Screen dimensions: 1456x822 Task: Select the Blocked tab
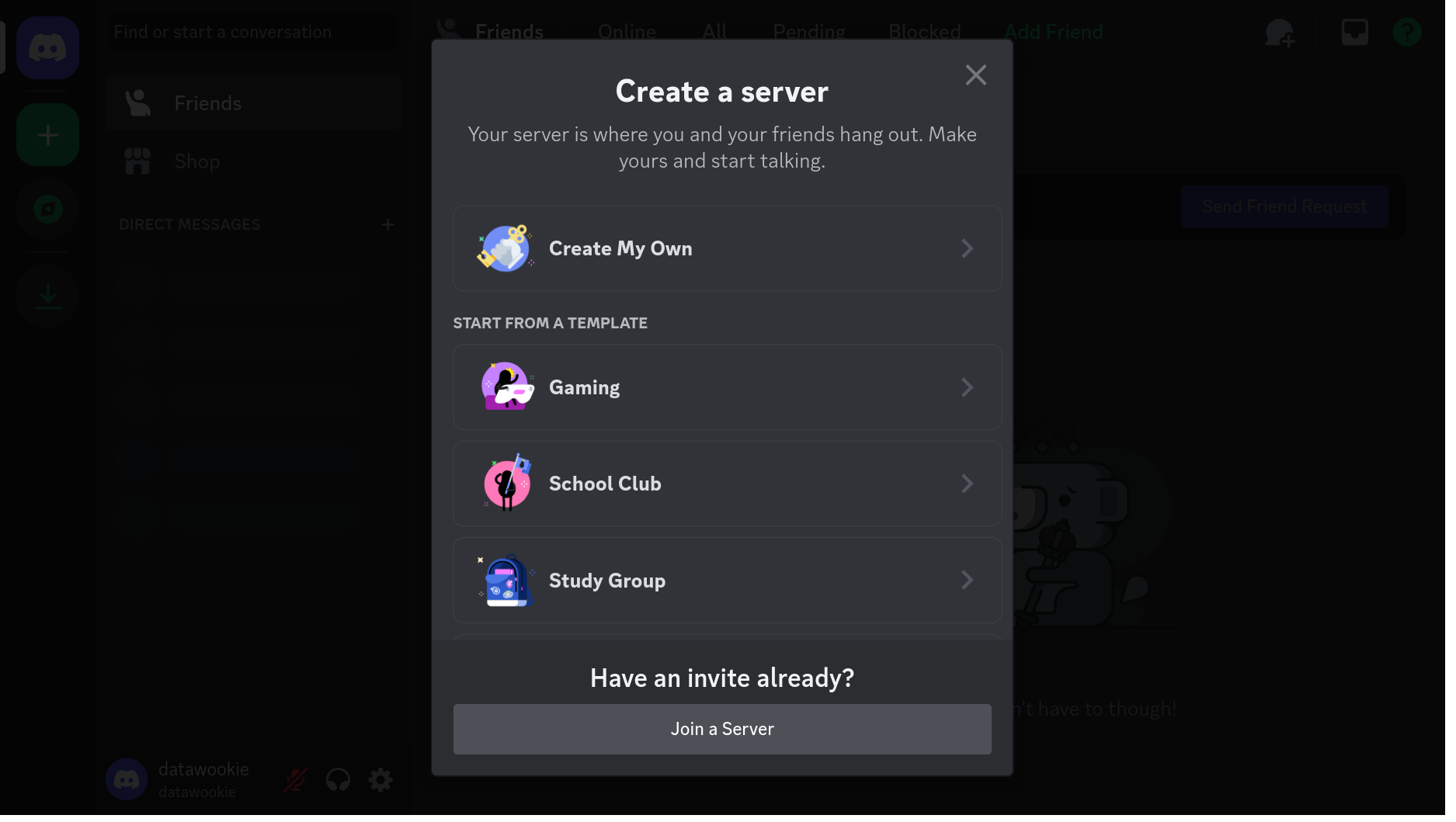924,31
